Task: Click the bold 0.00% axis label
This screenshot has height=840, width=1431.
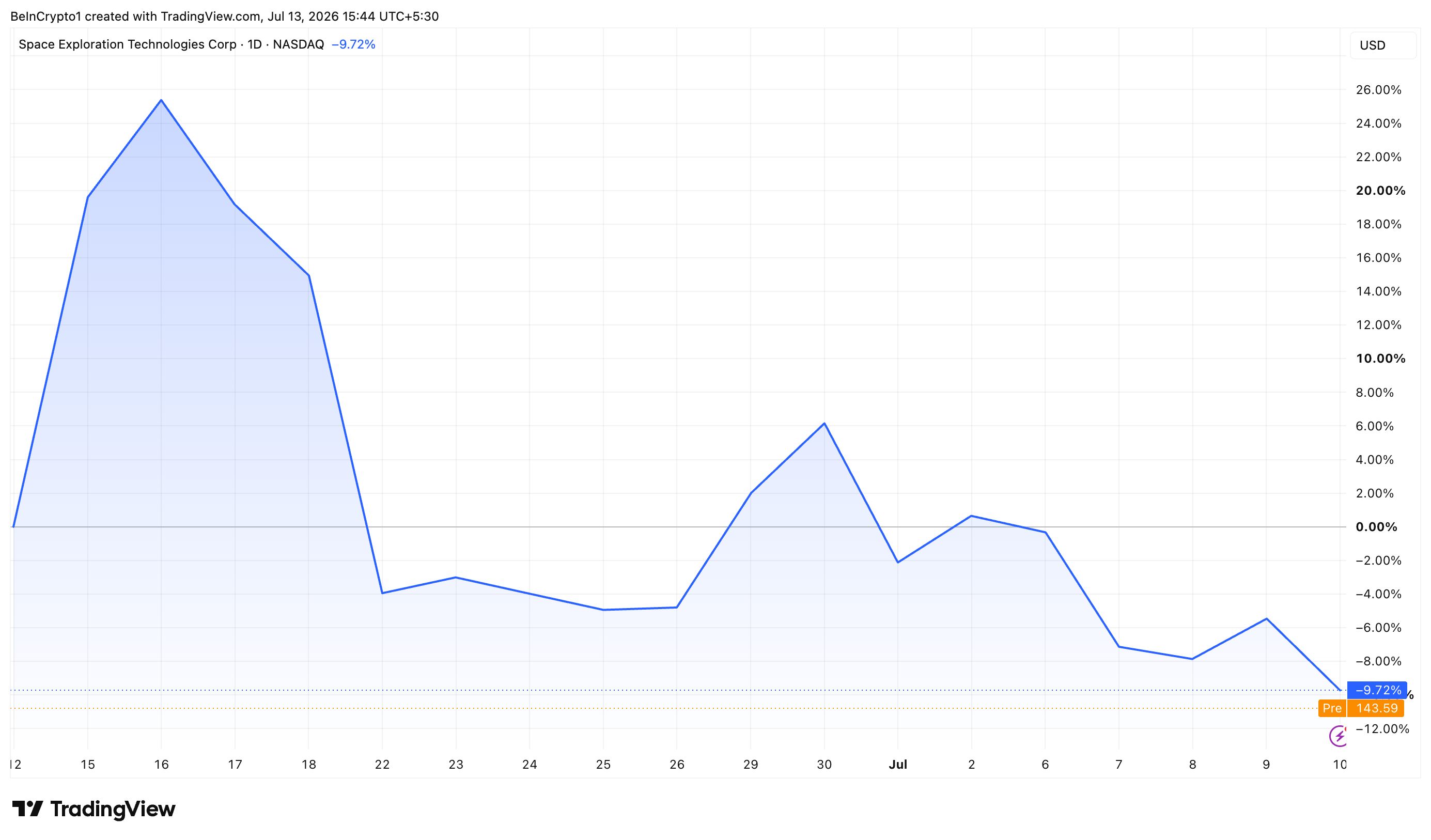Action: 1376,527
